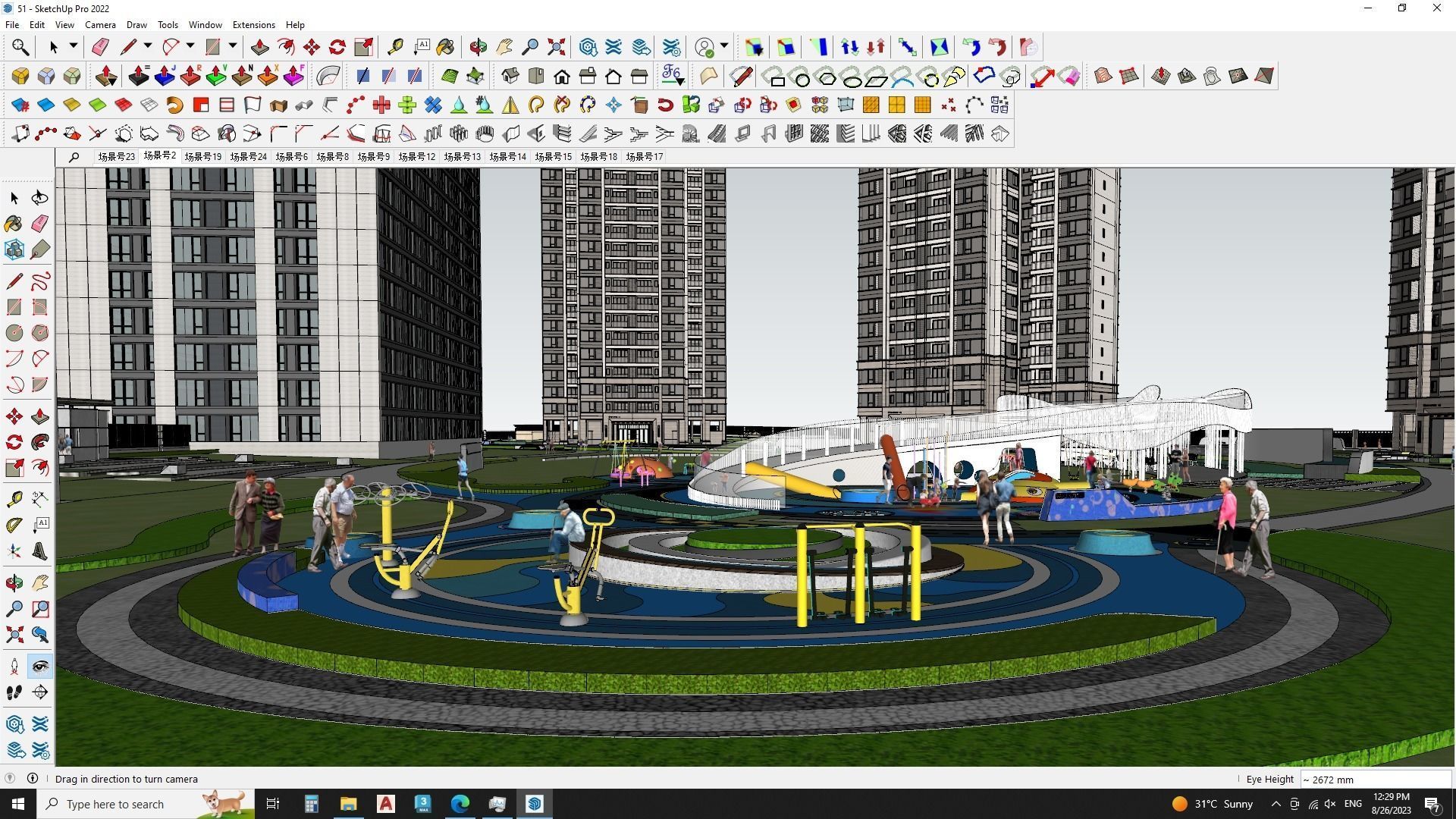Choose the 3D Text tool

[x=39, y=551]
